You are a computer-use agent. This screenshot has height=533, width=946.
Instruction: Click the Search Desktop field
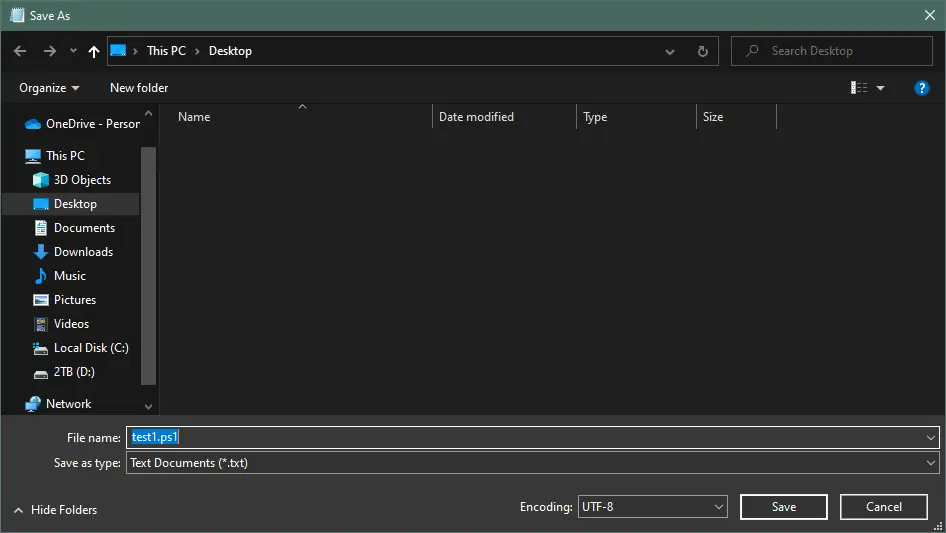click(832, 51)
